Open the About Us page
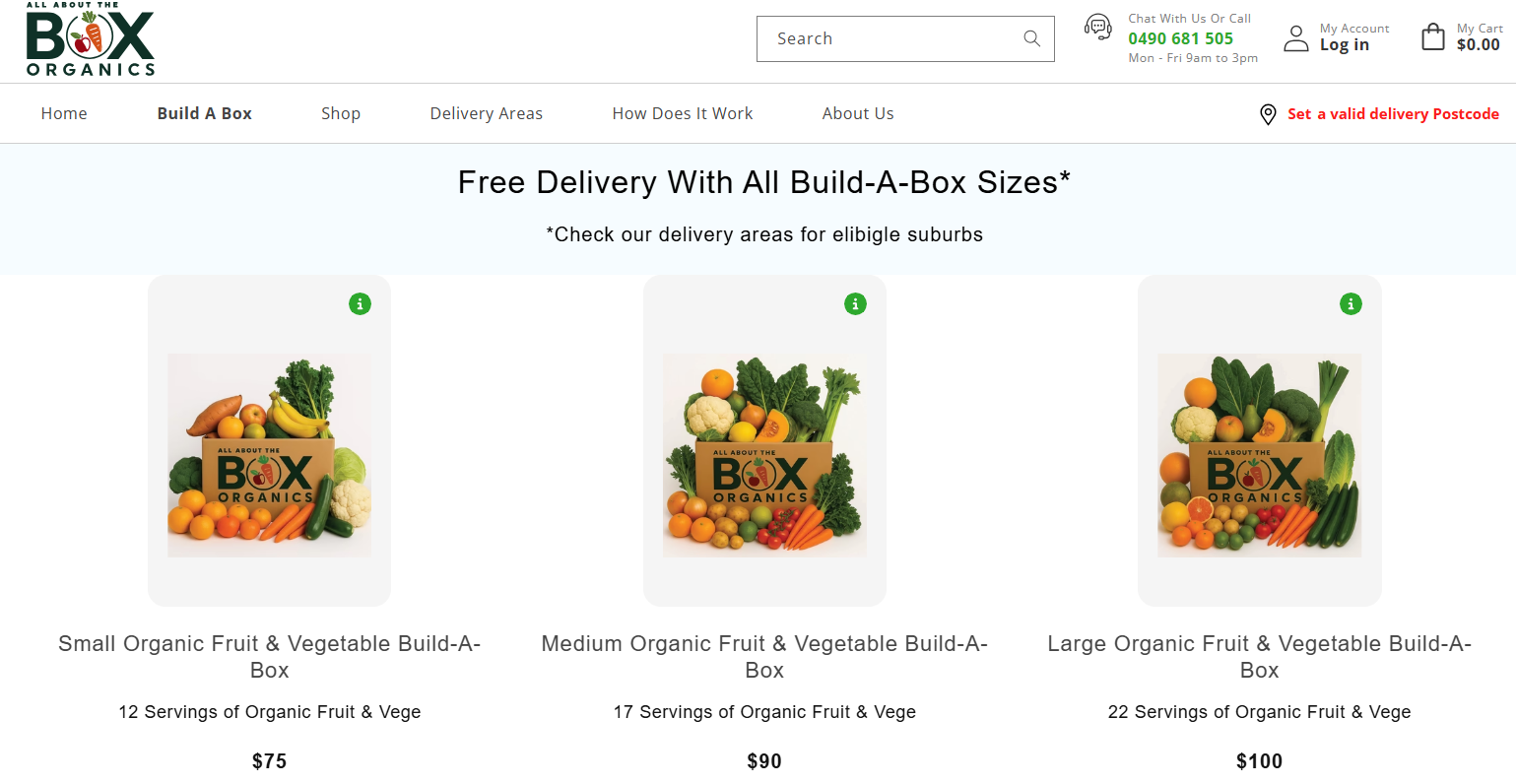 coord(857,113)
